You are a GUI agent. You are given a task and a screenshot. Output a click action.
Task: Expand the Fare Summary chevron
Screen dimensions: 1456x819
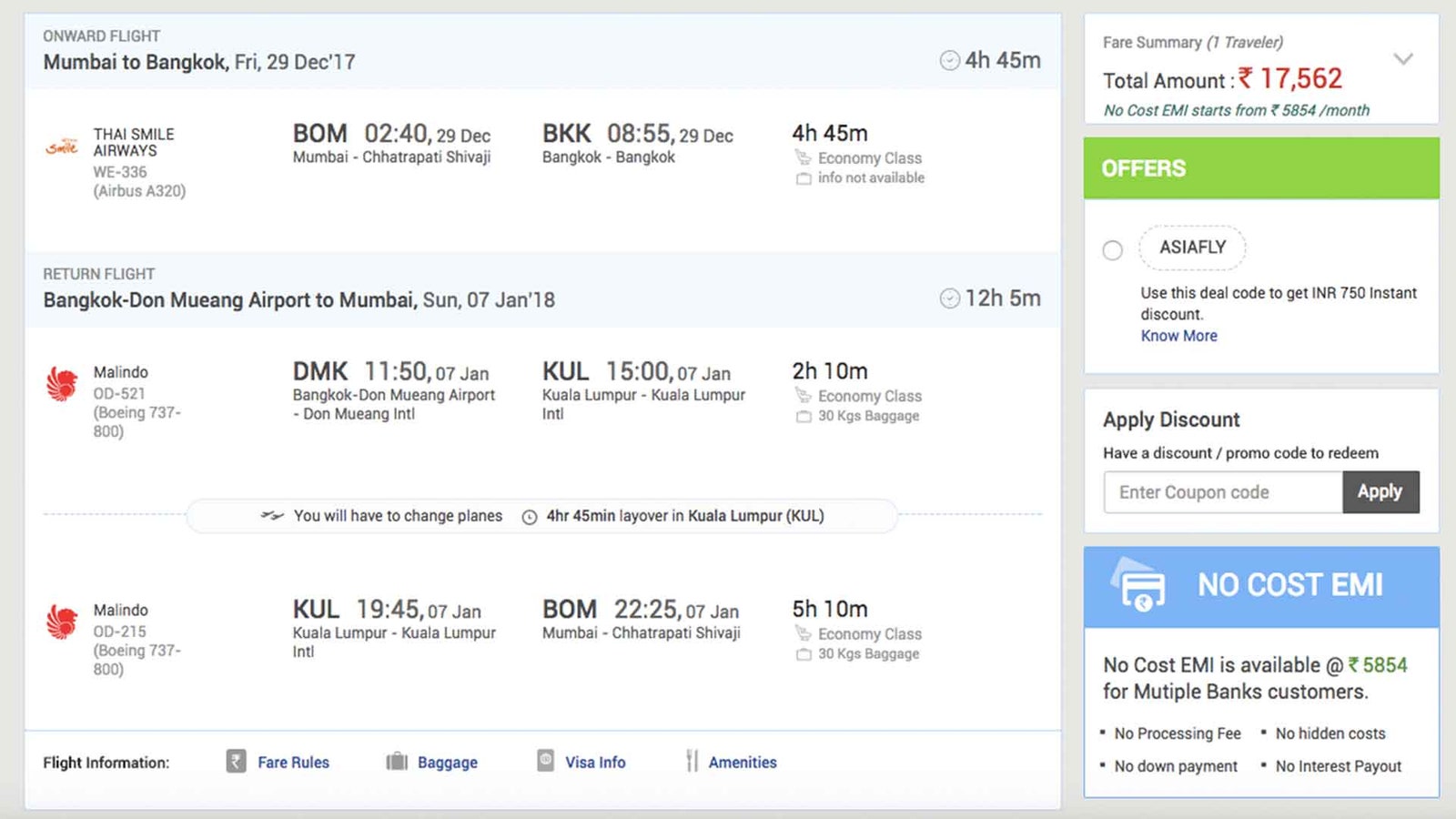pos(1403,59)
